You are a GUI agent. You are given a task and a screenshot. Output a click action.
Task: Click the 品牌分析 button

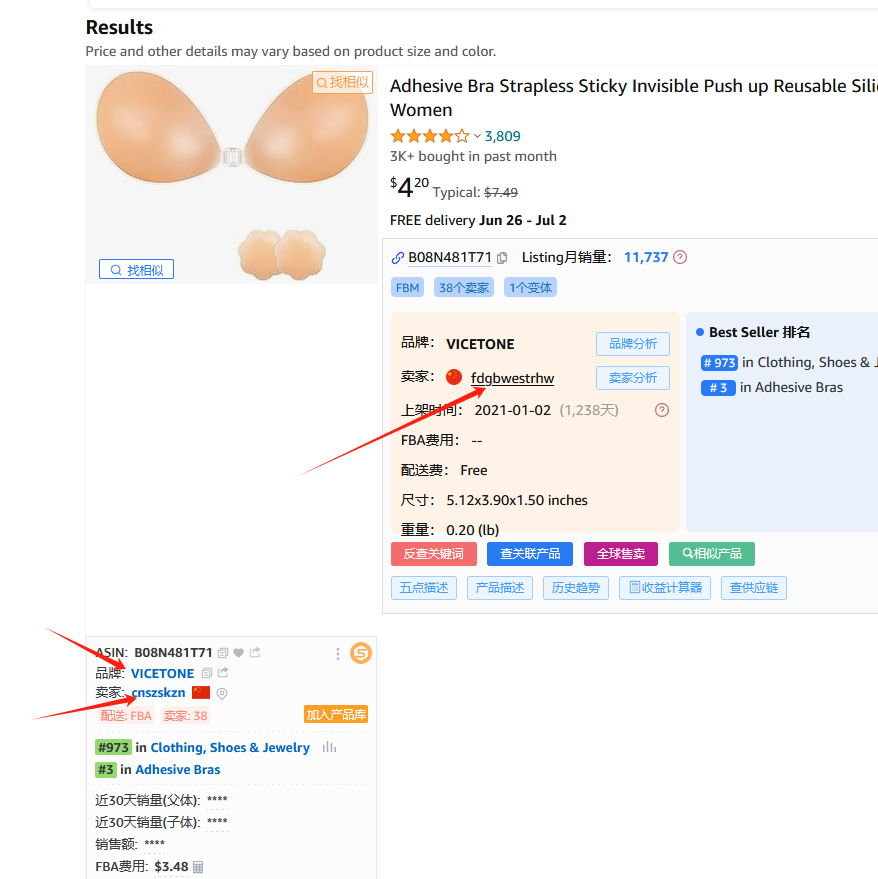click(632, 344)
